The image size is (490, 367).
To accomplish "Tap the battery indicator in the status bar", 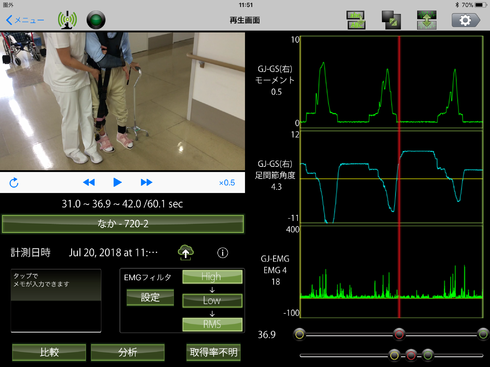I will 480,5.
